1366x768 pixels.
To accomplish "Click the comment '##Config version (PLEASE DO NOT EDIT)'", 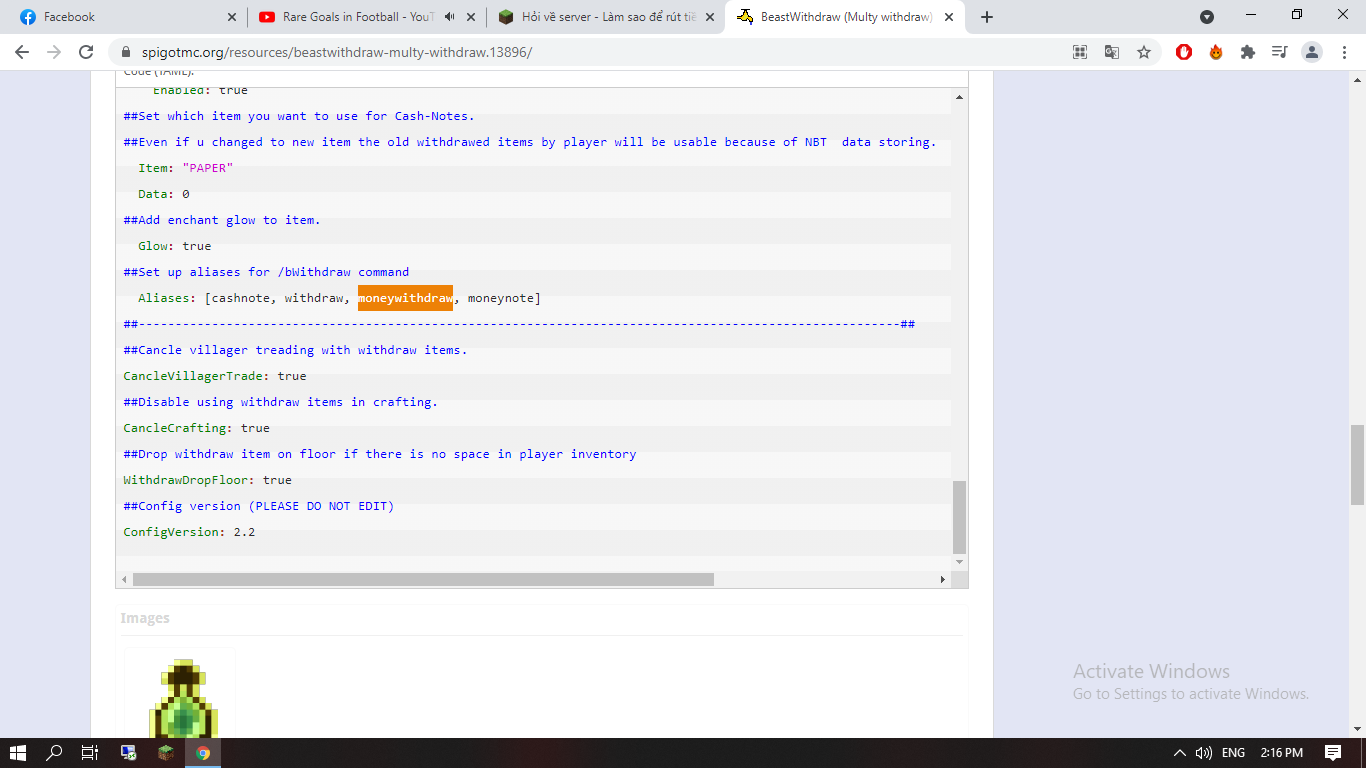I will click(259, 506).
